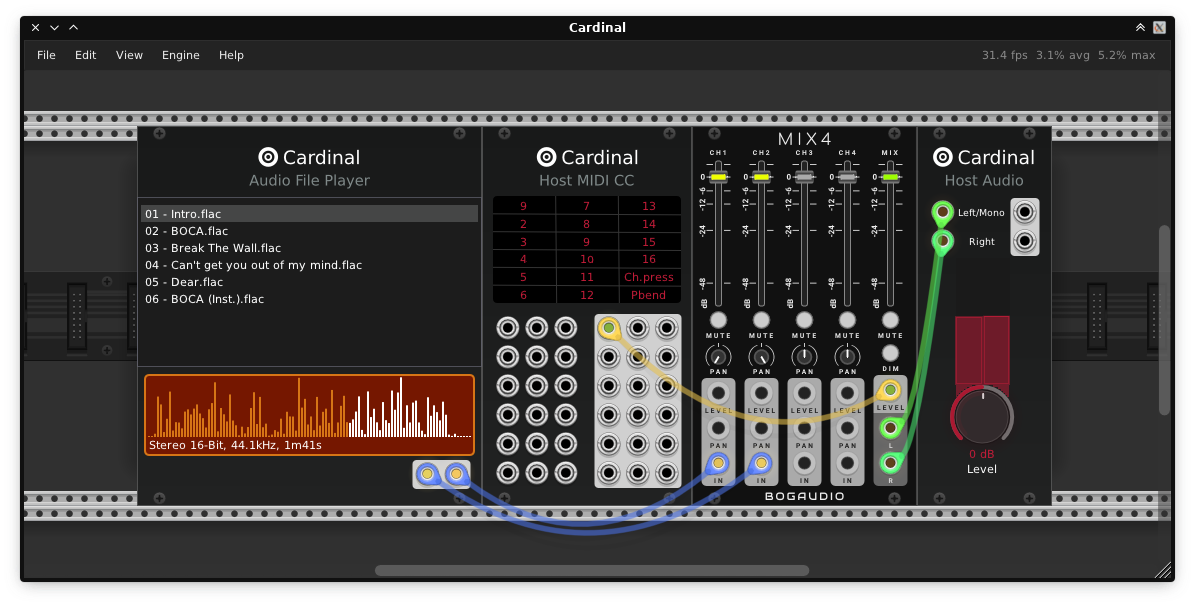Select the file 05 - Dear.flac
This screenshot has height=606, width=1195.
(309, 282)
